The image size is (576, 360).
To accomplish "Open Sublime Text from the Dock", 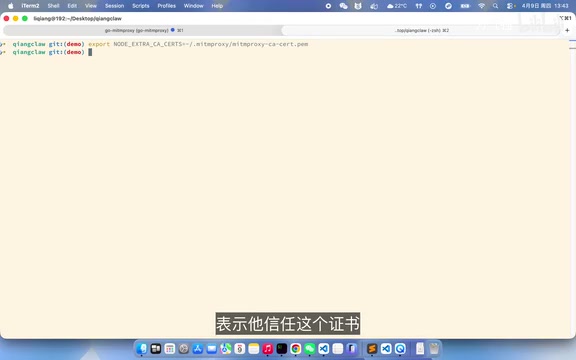I will [x=372, y=348].
